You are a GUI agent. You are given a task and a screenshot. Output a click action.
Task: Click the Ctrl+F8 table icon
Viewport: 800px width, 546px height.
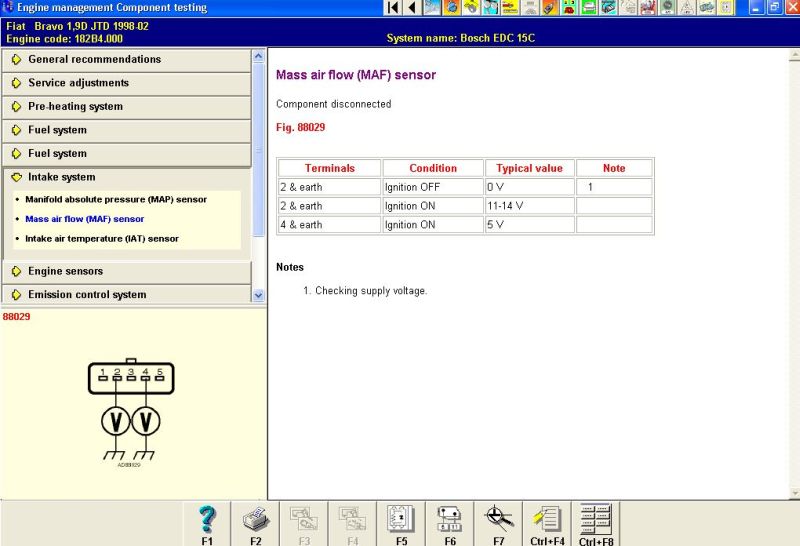coord(596,523)
